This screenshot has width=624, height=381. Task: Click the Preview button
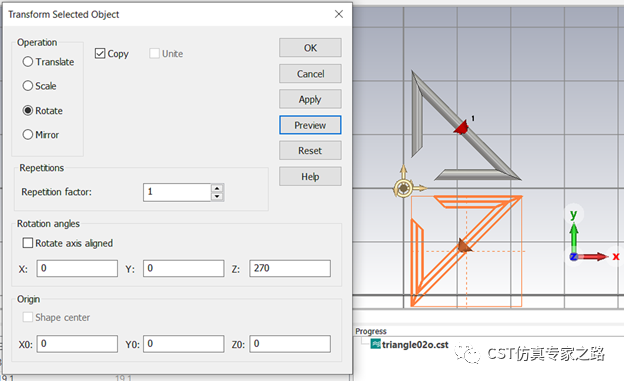pos(310,125)
